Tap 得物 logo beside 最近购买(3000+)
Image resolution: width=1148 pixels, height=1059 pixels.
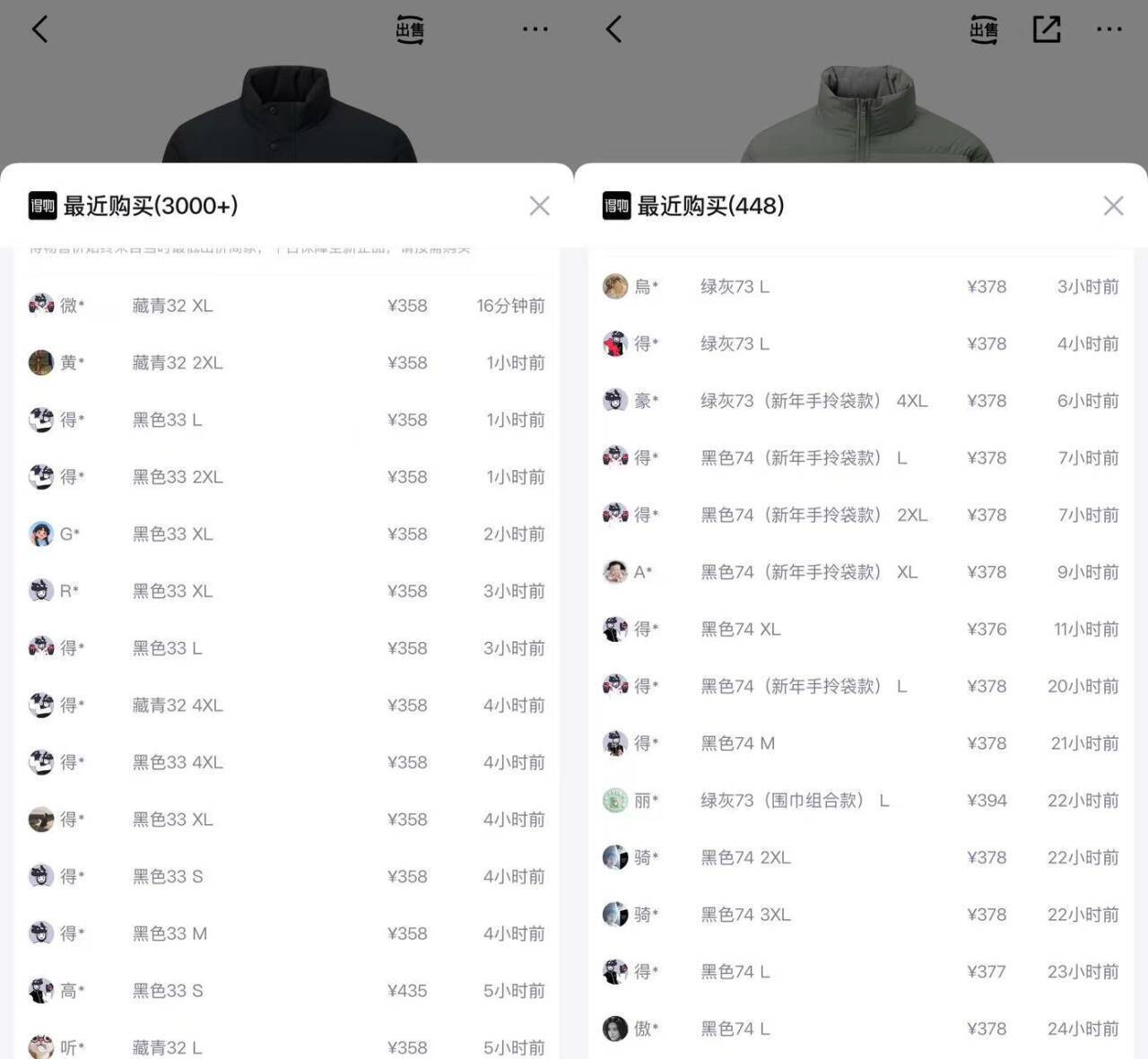coord(42,206)
